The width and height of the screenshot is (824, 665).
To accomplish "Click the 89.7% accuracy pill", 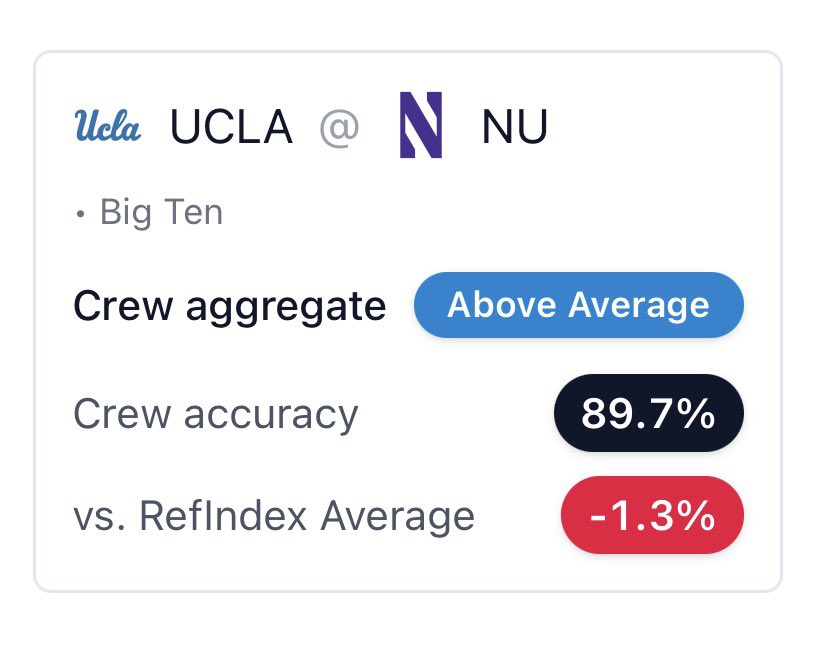I will point(648,413).
